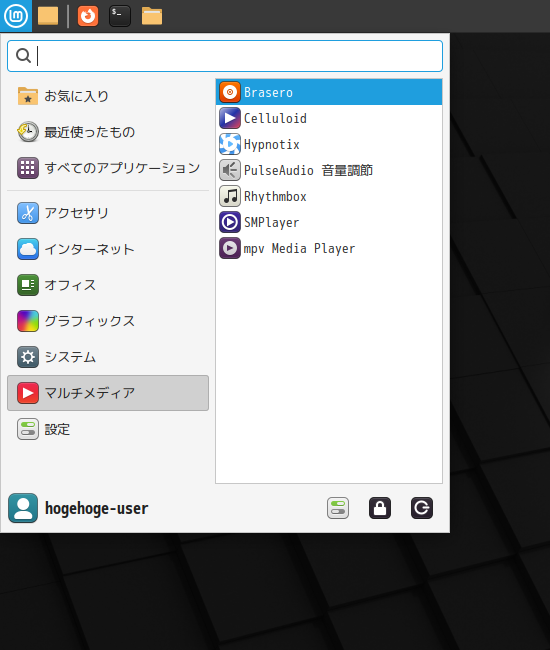Open the Linux Mint menu button
550x650 pixels.
tap(16, 16)
